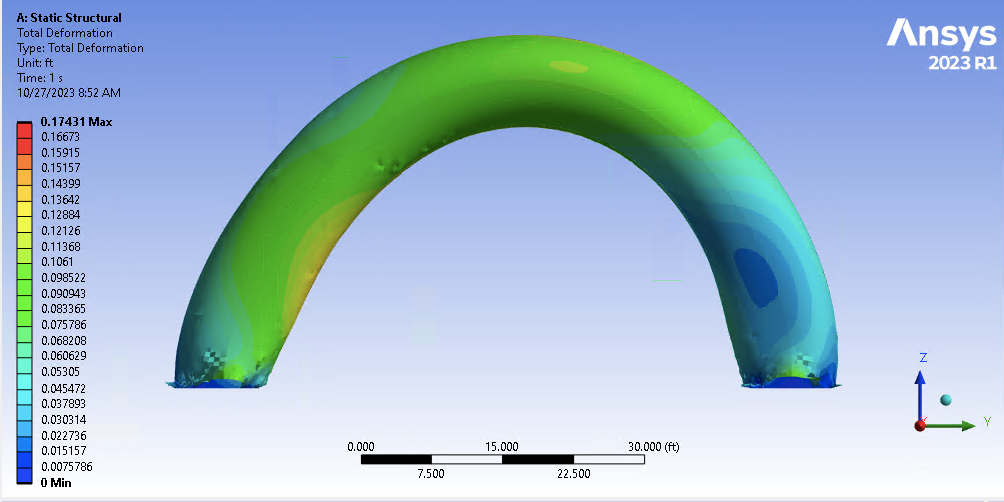Click the dark blue minimum deformation region on arch
The width and height of the screenshot is (1004, 502).
pos(756,277)
